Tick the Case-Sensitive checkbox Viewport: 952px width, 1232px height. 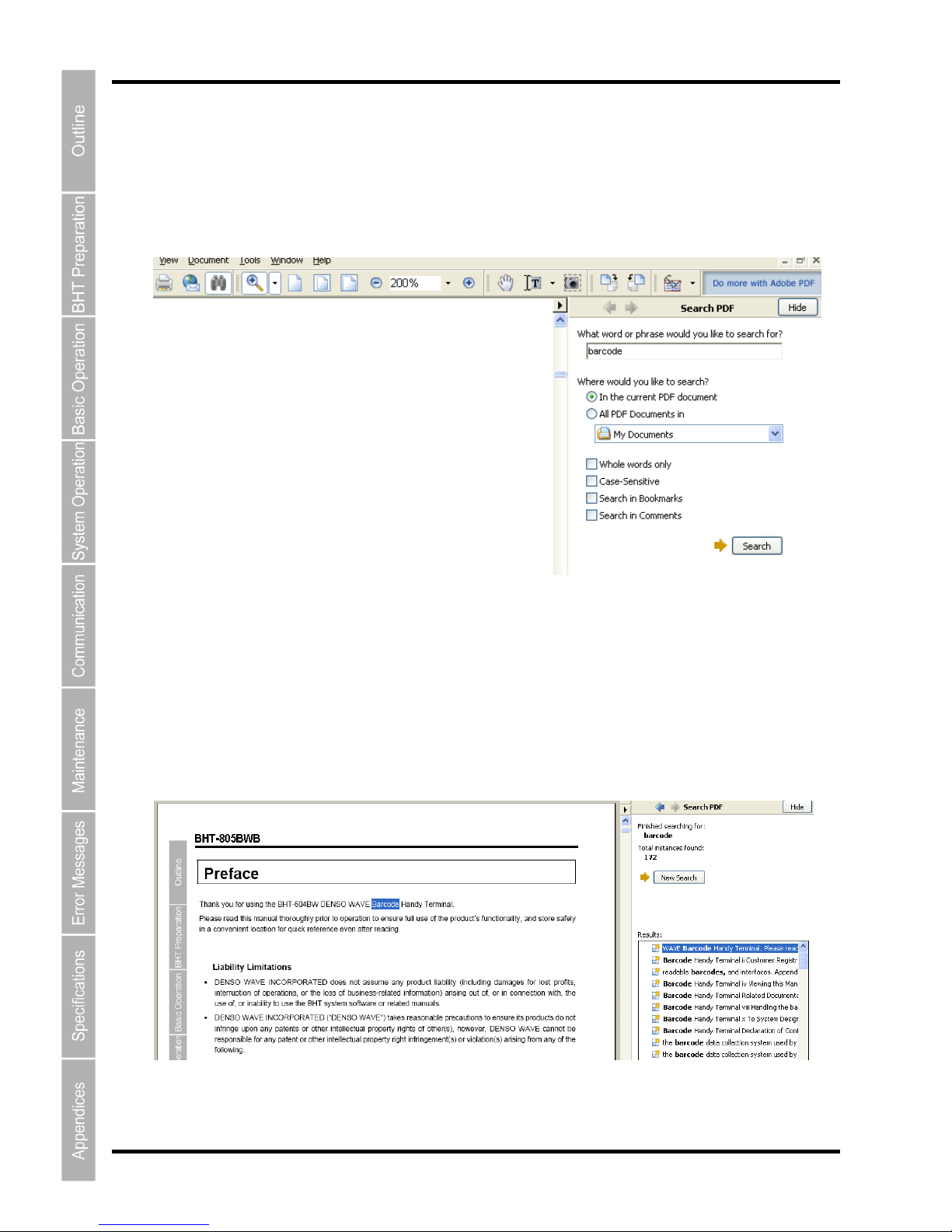pos(591,481)
